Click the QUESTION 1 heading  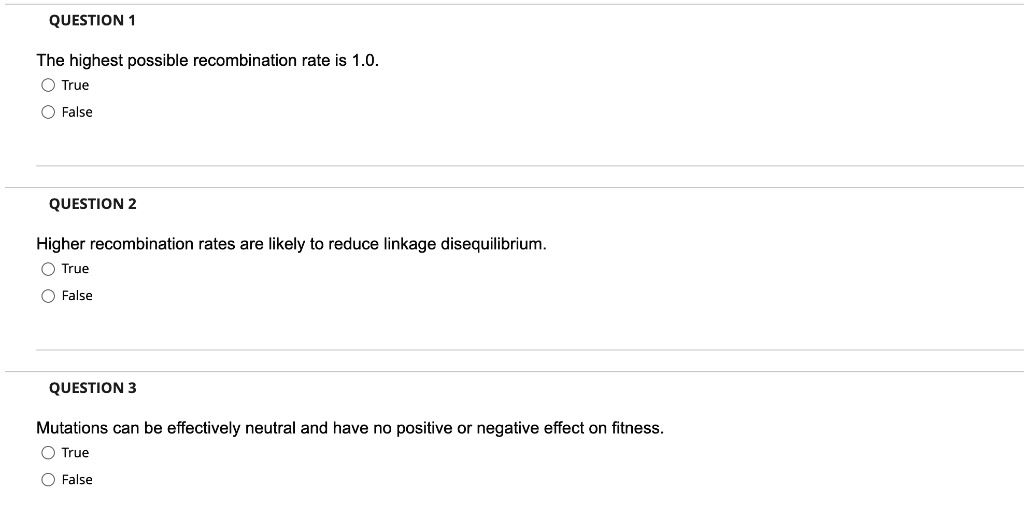(x=92, y=20)
